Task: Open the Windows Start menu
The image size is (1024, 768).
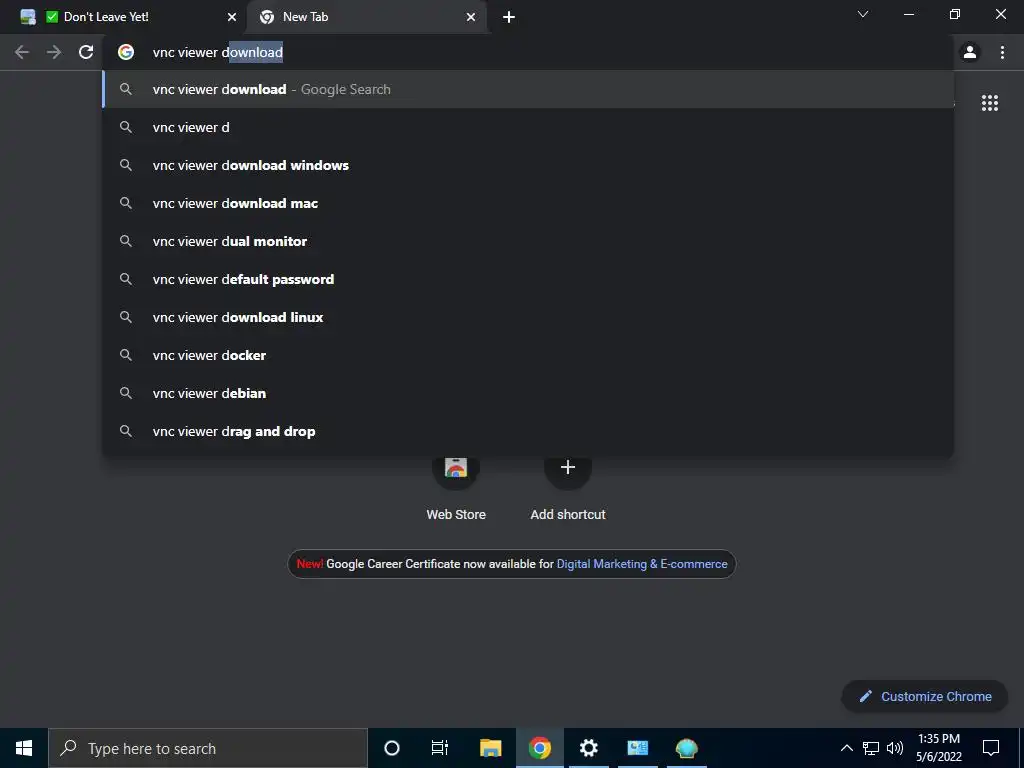Action: (x=24, y=748)
